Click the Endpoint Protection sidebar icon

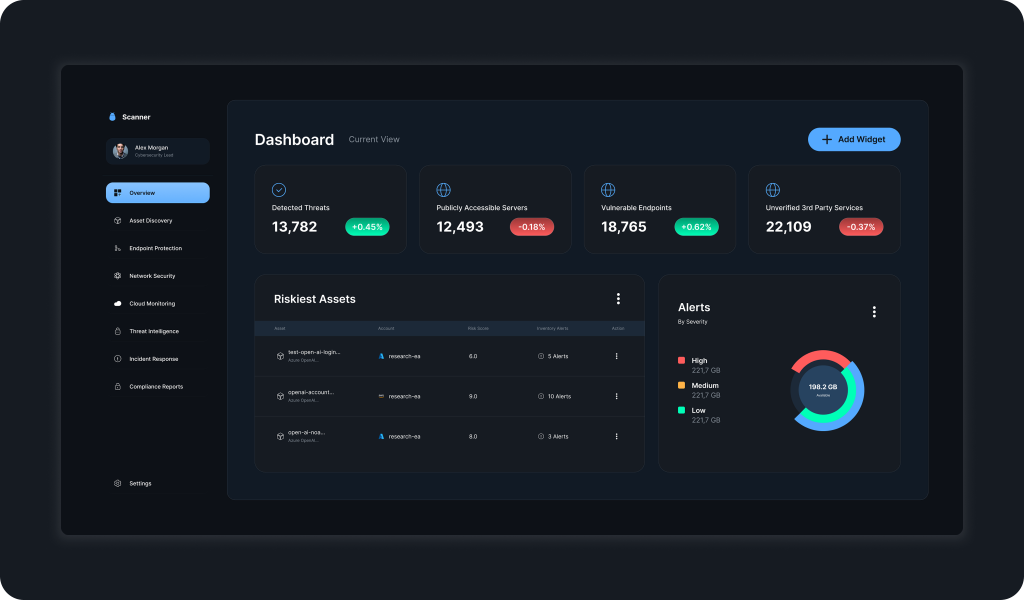(x=117, y=248)
